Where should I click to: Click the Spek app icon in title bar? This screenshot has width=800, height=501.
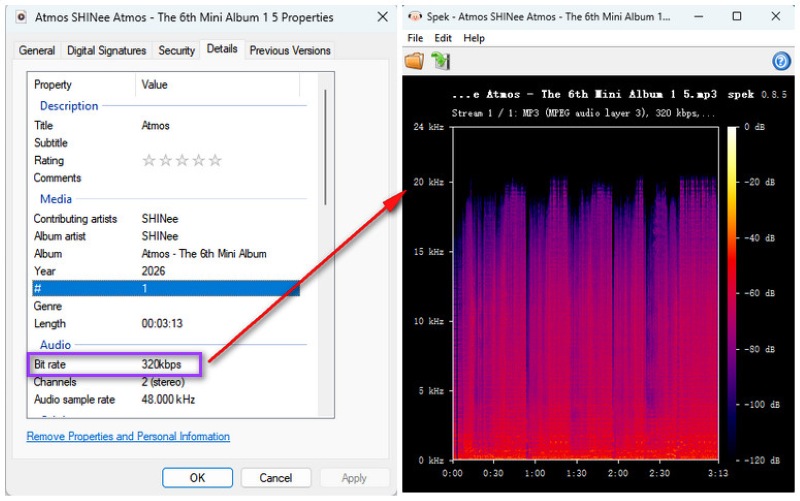[x=415, y=17]
